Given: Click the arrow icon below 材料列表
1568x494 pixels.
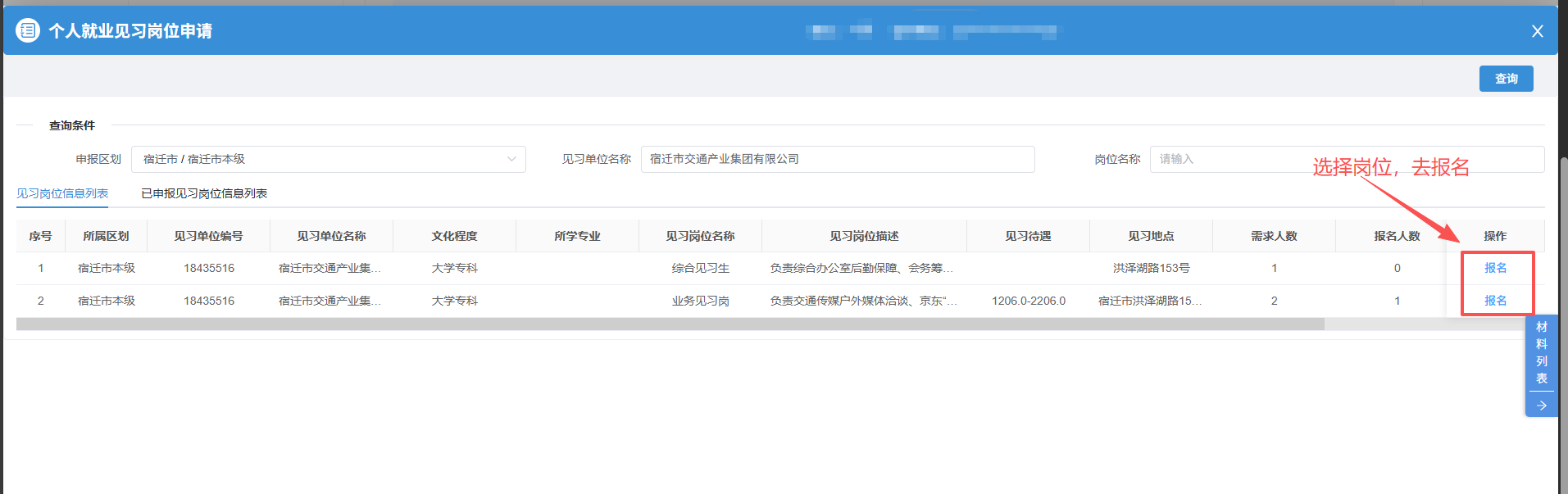Looking at the screenshot, I should click(x=1541, y=406).
